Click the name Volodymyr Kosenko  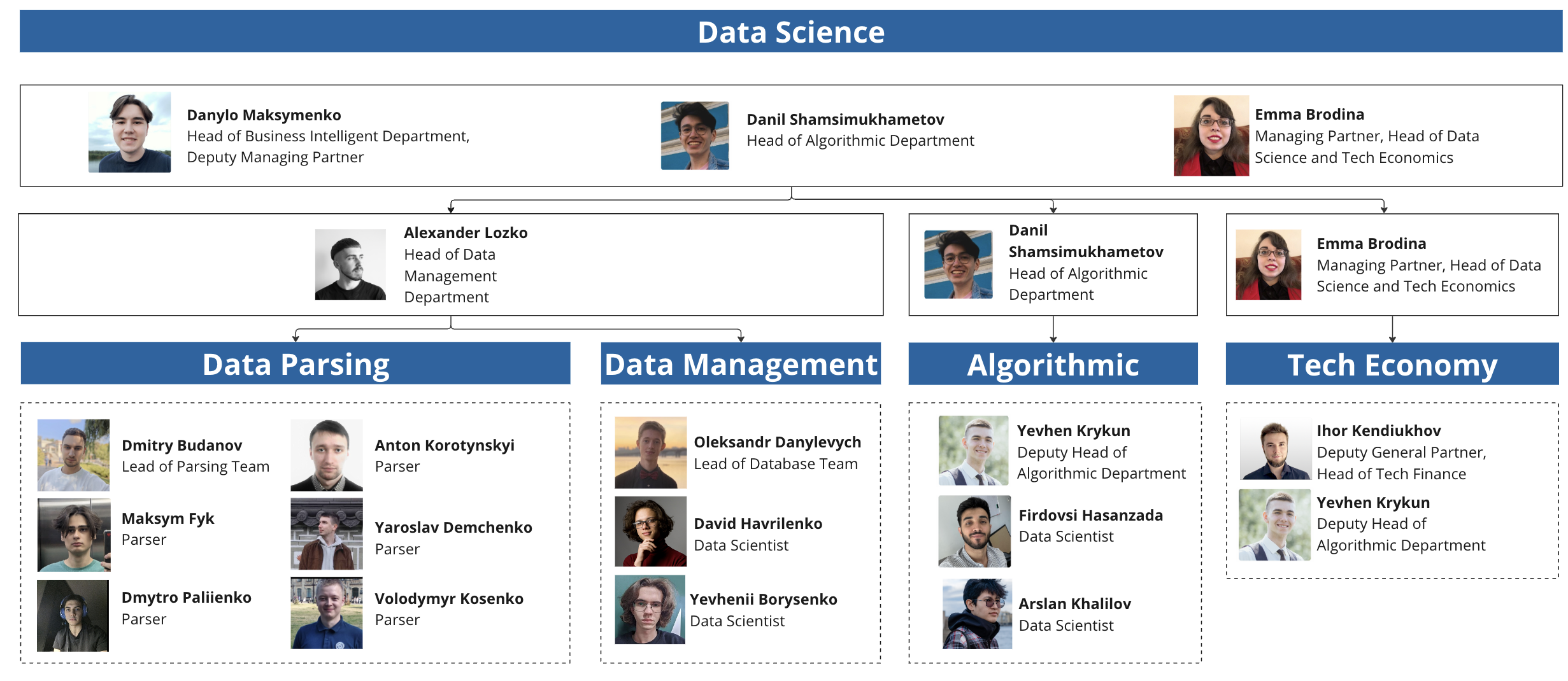[449, 599]
